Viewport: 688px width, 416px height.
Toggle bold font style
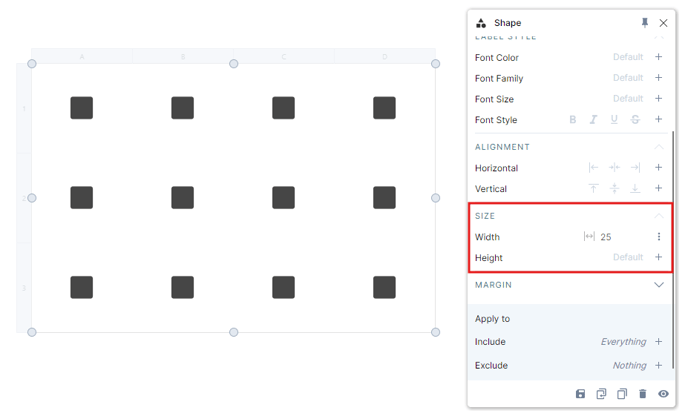tap(573, 120)
